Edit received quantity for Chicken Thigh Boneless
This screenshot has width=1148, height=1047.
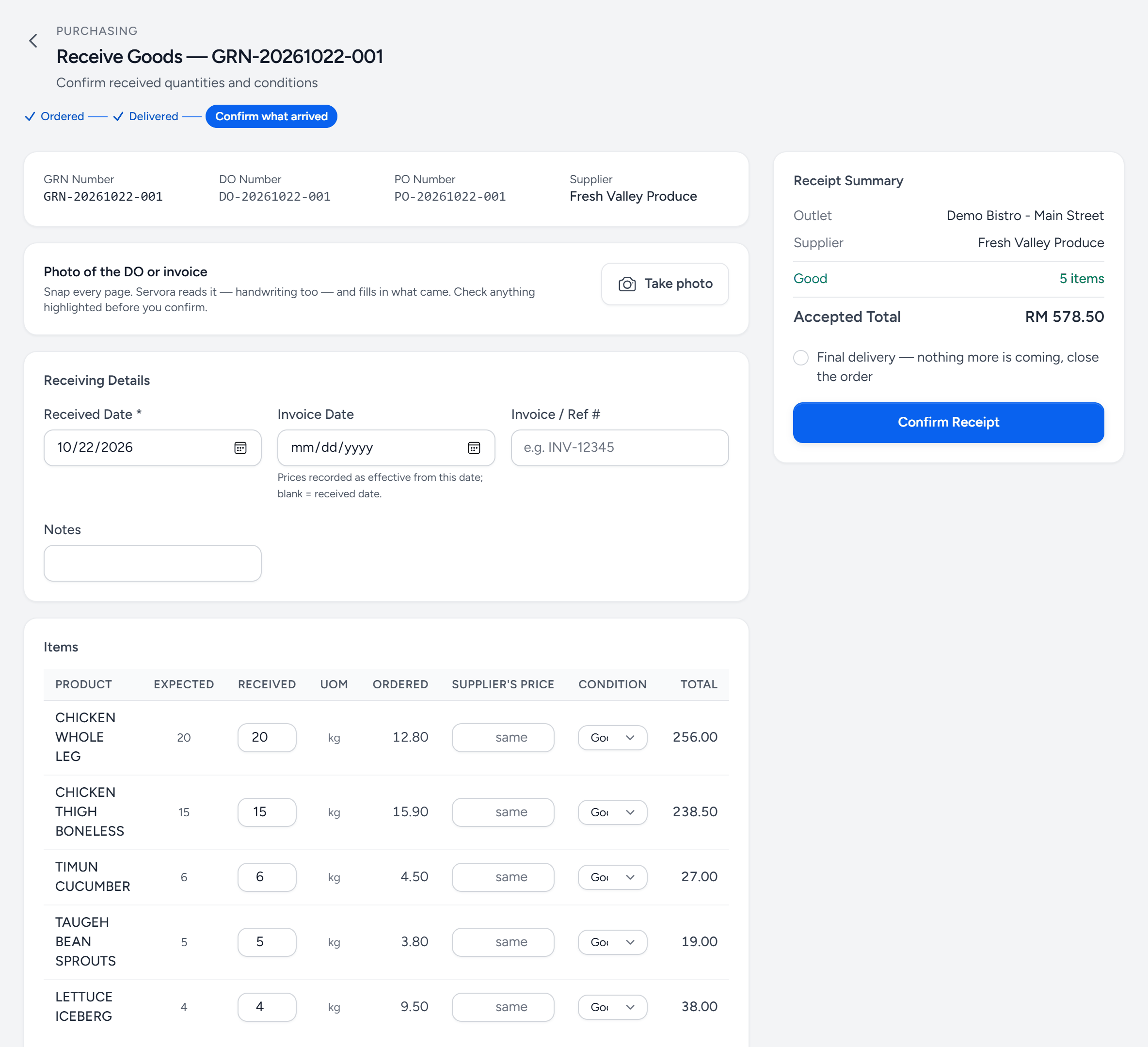pyautogui.click(x=267, y=812)
